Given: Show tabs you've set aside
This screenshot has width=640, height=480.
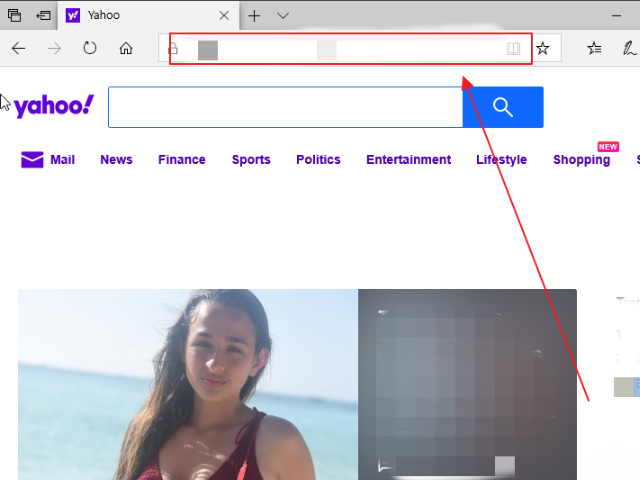Looking at the screenshot, I should (14, 15).
